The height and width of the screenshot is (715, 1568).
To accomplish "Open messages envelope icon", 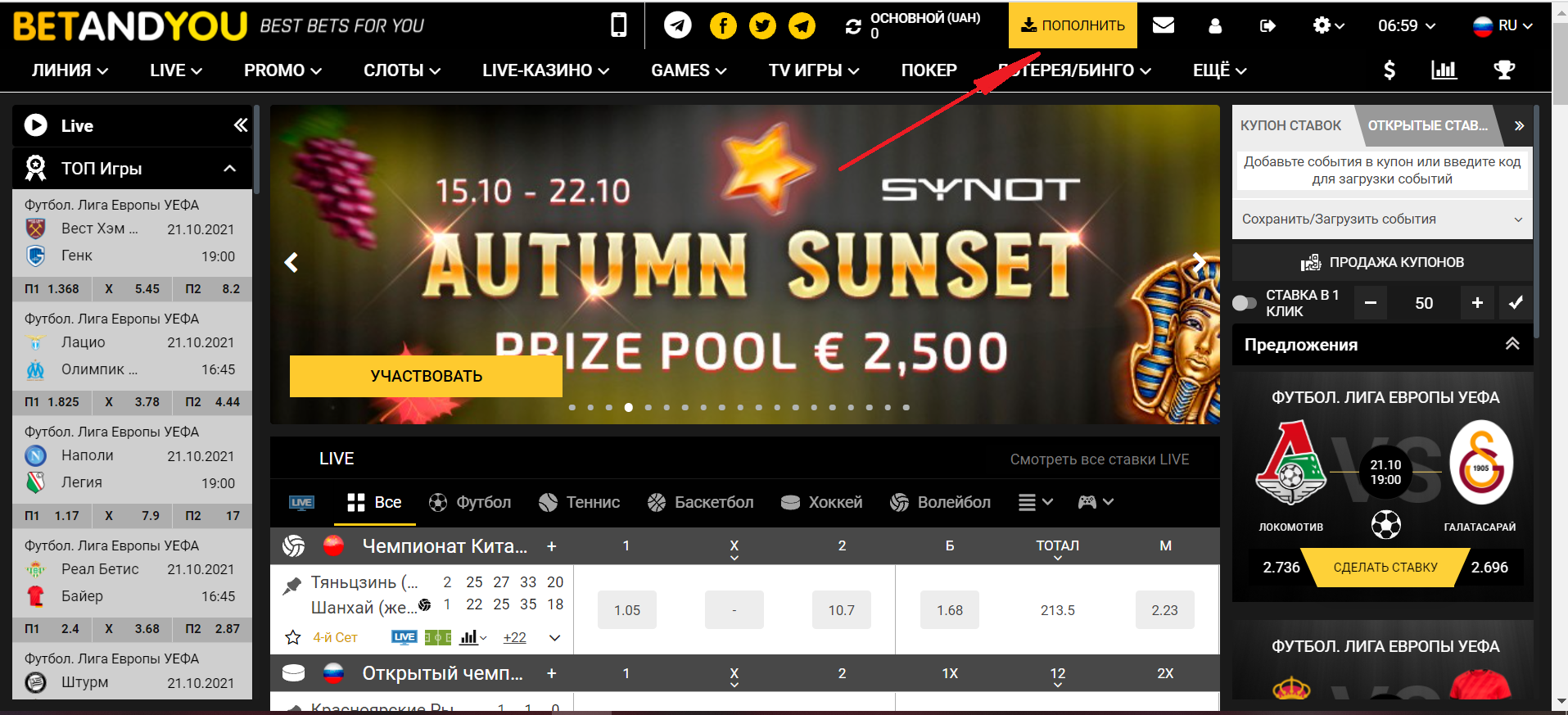I will 1164,25.
